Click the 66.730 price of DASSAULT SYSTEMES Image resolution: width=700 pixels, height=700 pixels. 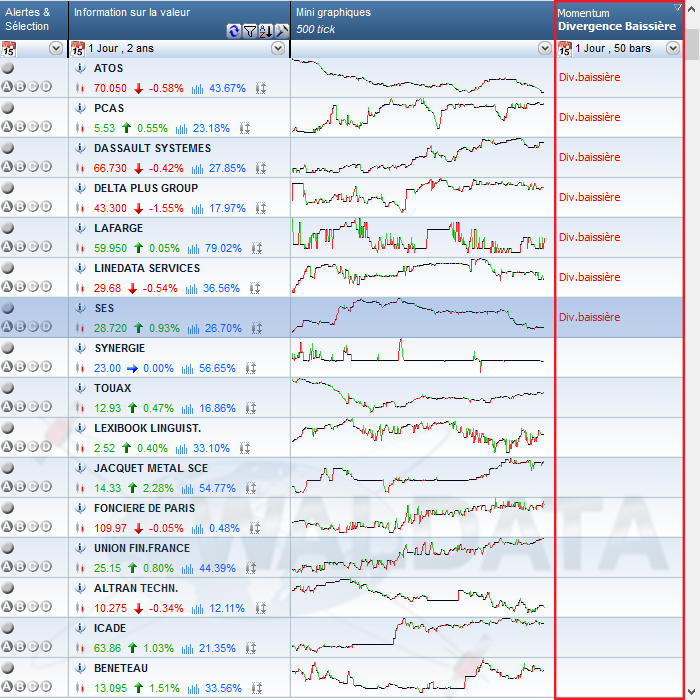click(110, 168)
